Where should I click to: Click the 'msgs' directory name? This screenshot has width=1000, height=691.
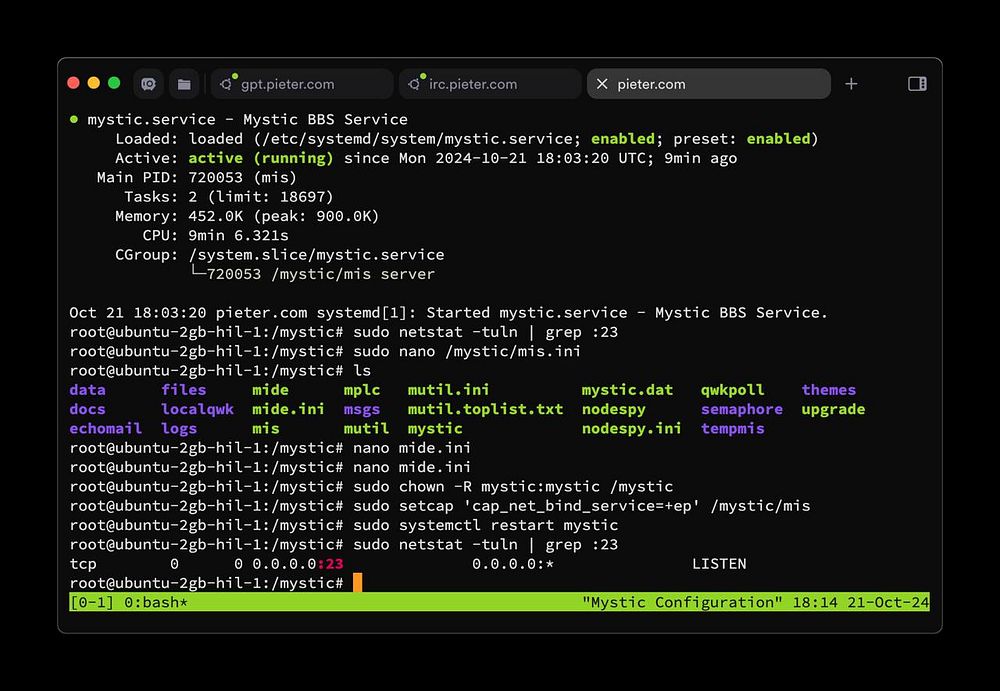point(362,410)
